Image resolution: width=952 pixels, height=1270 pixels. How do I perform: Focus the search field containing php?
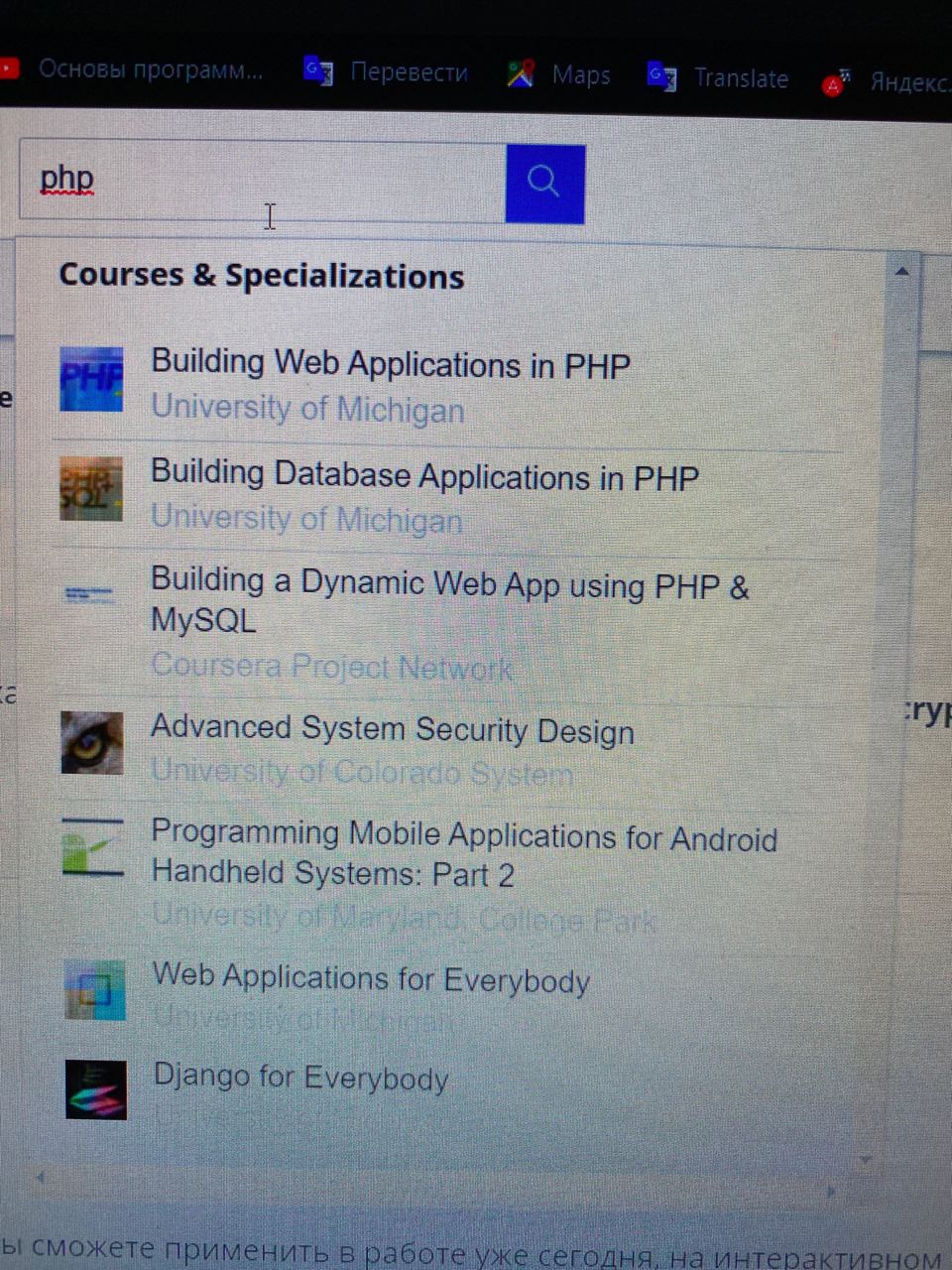(x=263, y=181)
